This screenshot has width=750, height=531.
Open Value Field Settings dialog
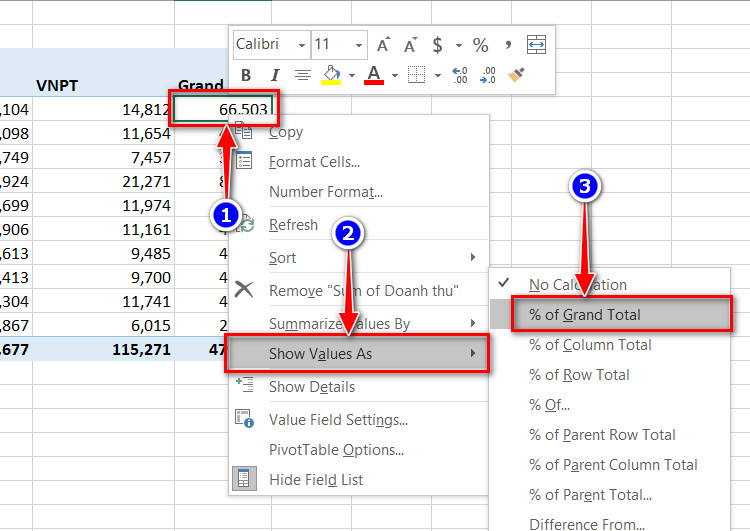(359, 420)
